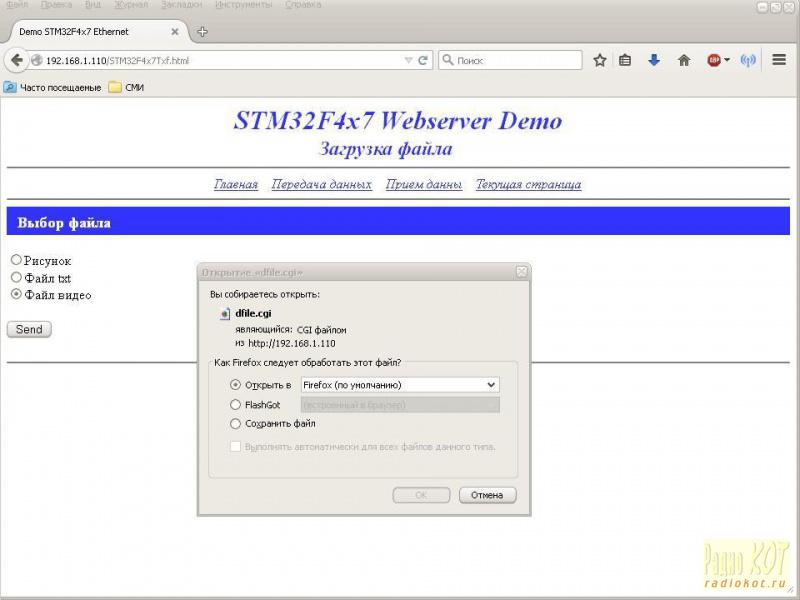Open the hamburger menu icon

(779, 60)
